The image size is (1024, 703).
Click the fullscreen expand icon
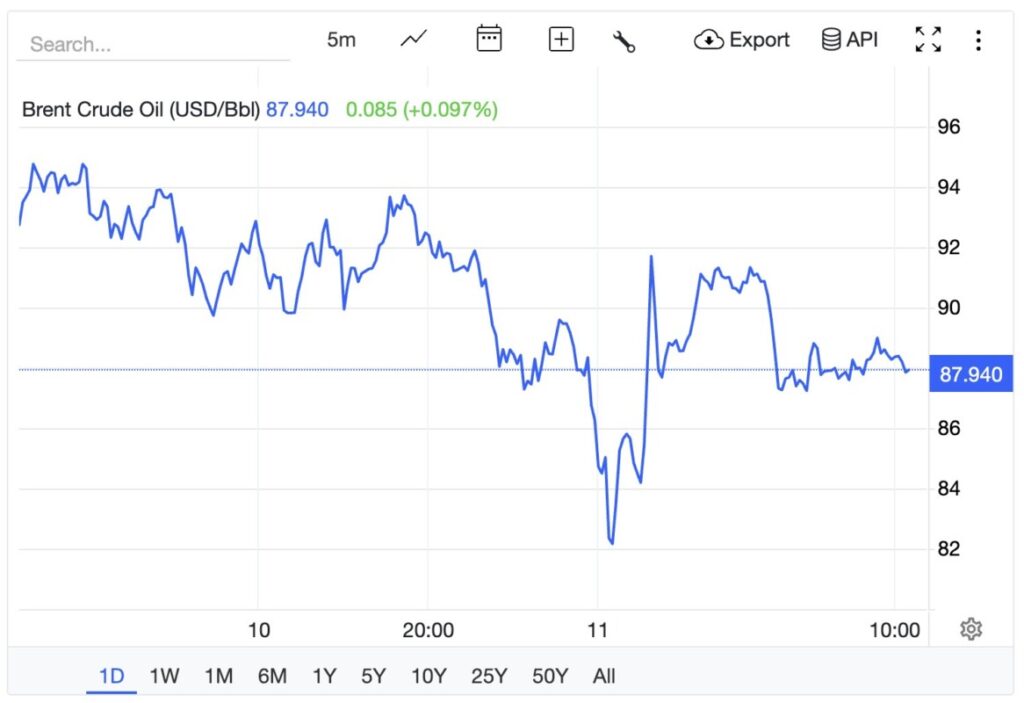[x=928, y=40]
